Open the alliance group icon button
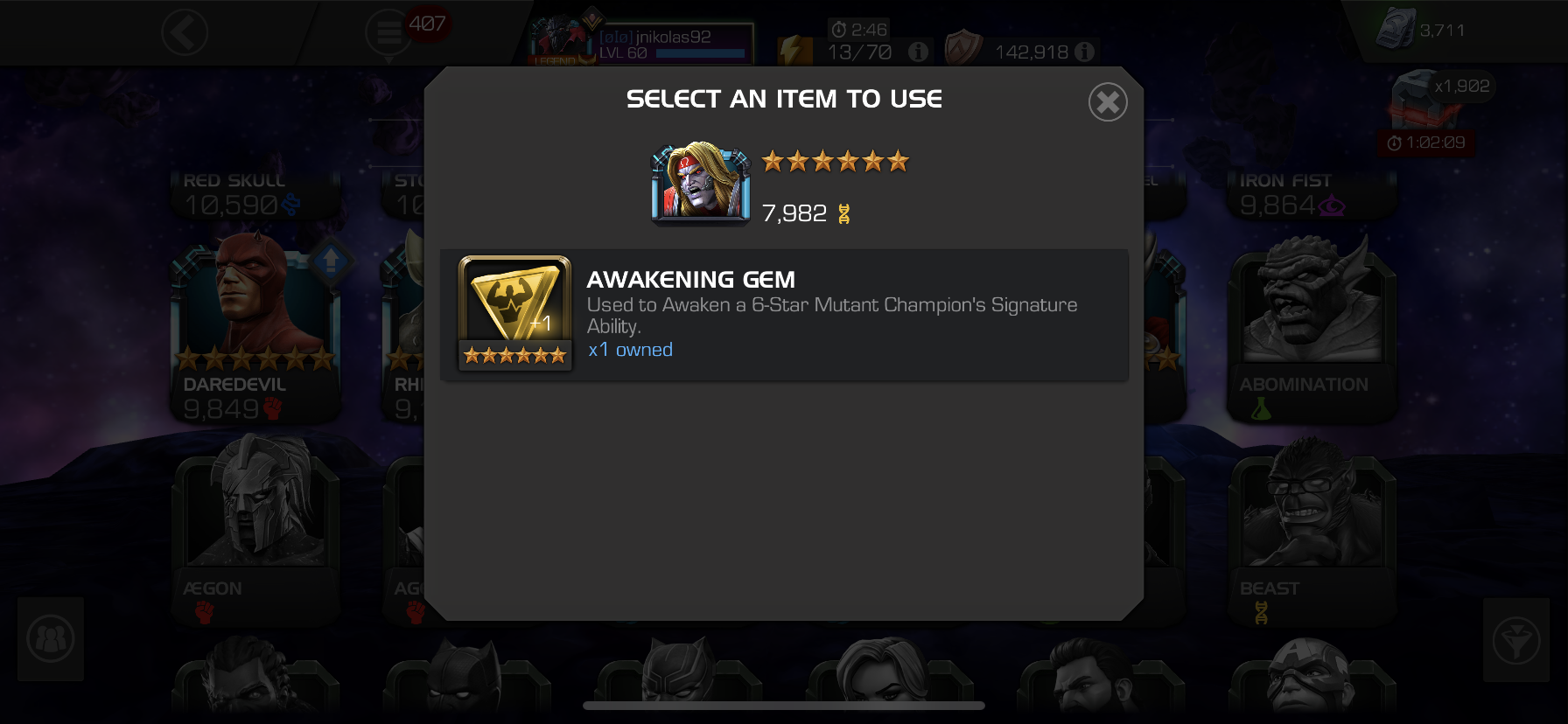 [x=51, y=639]
